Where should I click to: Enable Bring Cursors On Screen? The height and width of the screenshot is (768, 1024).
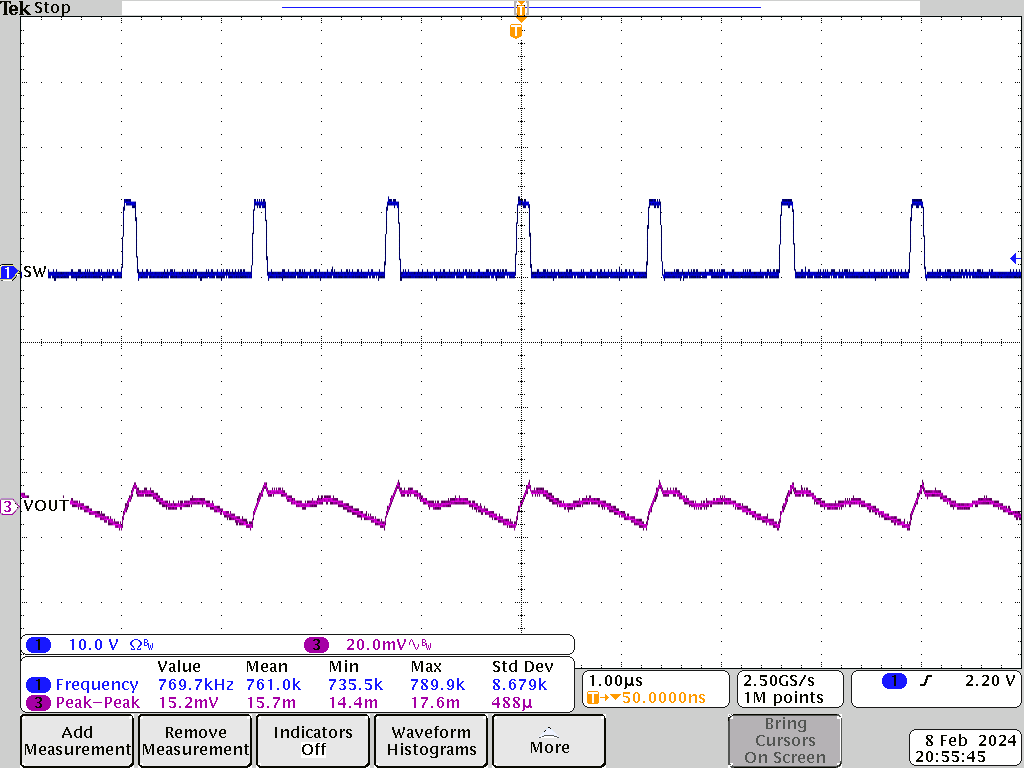[x=785, y=740]
